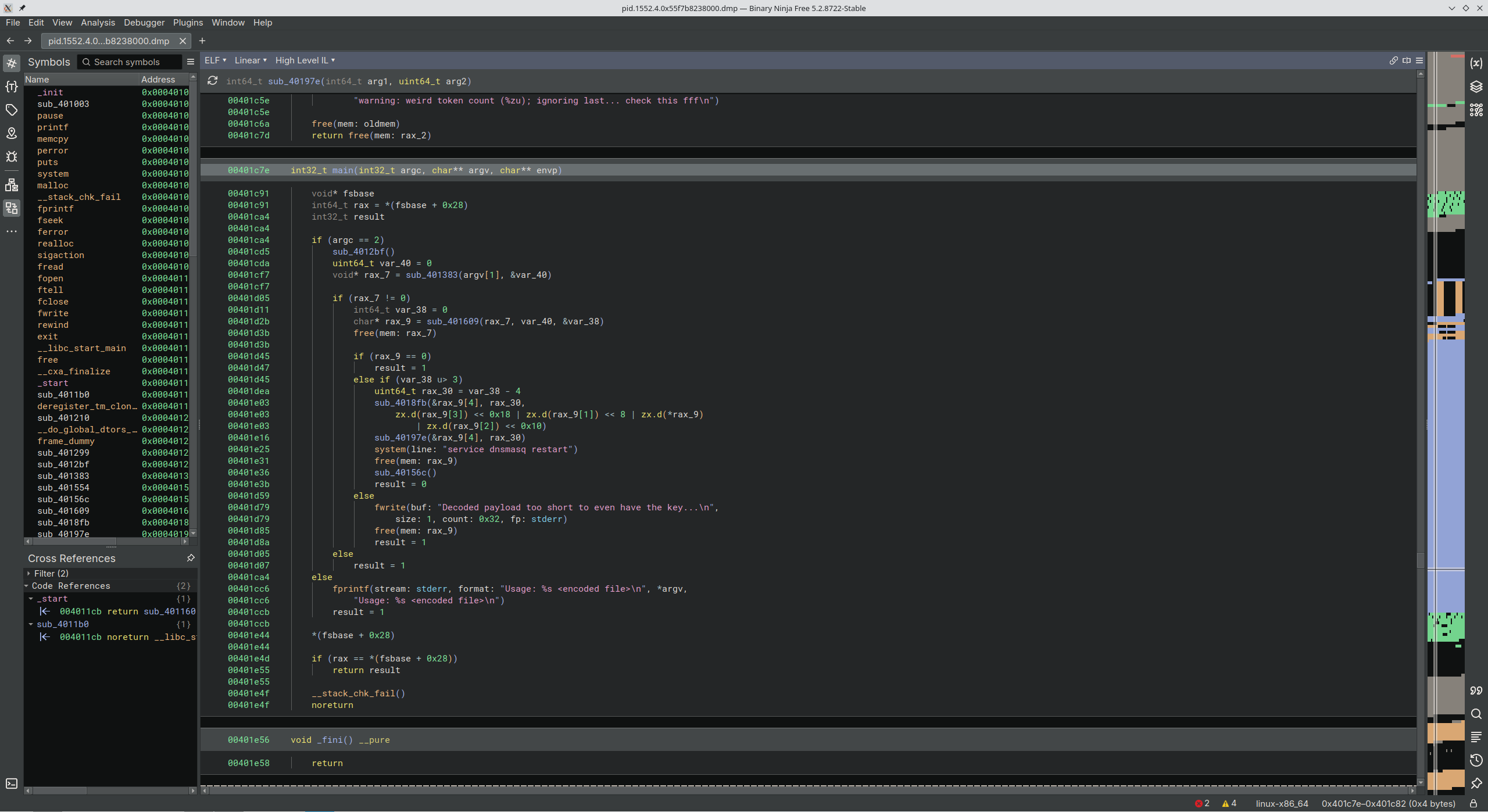The width and height of the screenshot is (1488, 812).
Task: Navigate back with the left arrow
Action: 10,41
